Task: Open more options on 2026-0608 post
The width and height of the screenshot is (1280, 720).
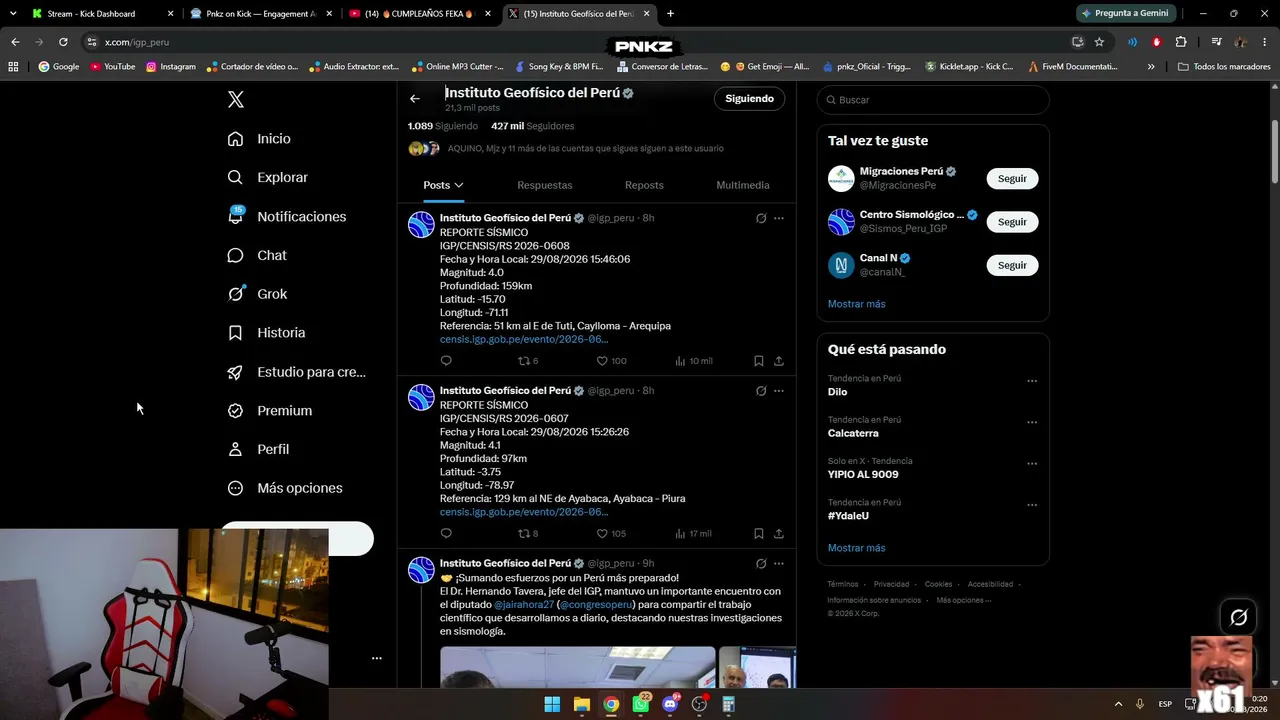Action: 779,218
